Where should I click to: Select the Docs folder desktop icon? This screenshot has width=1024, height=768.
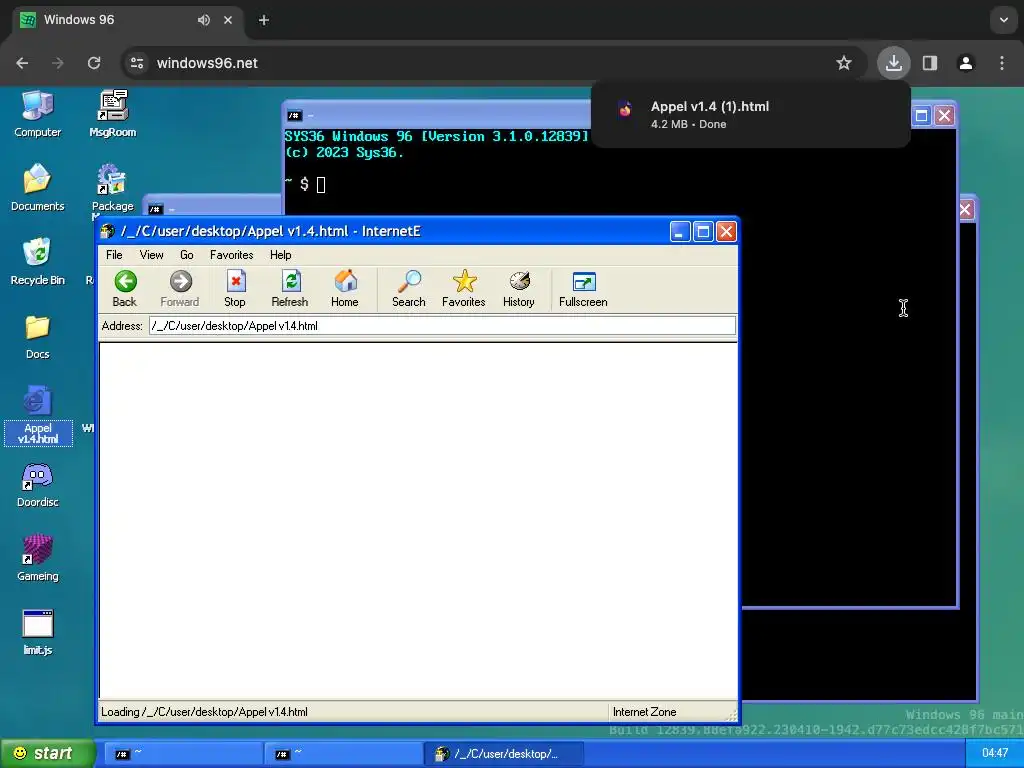pyautogui.click(x=37, y=336)
